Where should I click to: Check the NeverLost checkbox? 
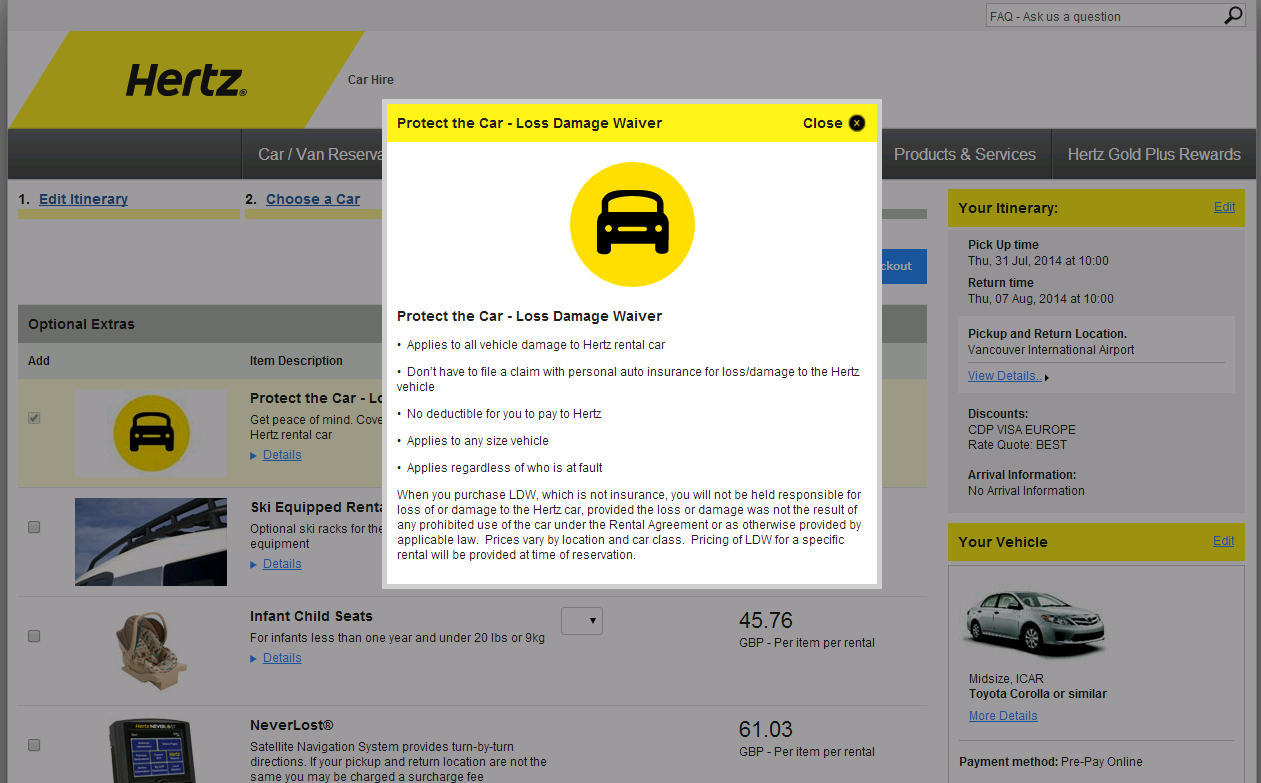(34, 745)
